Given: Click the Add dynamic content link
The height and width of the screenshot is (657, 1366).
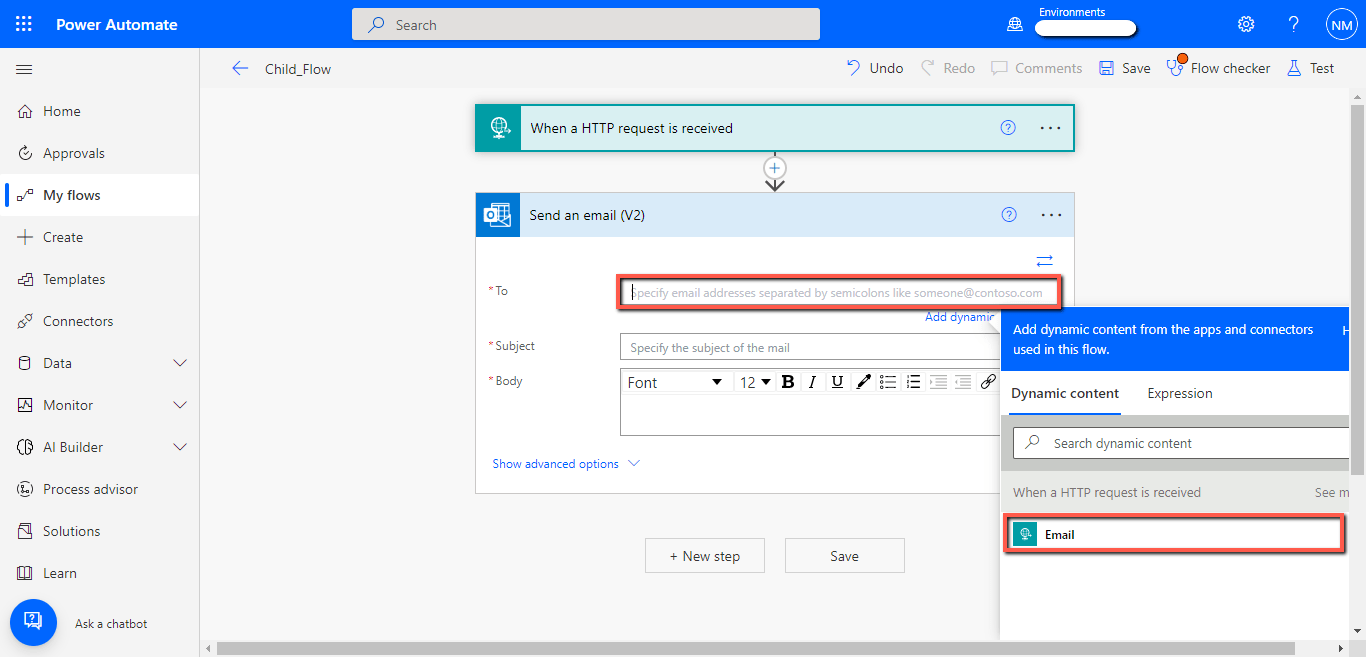Looking at the screenshot, I should (960, 317).
